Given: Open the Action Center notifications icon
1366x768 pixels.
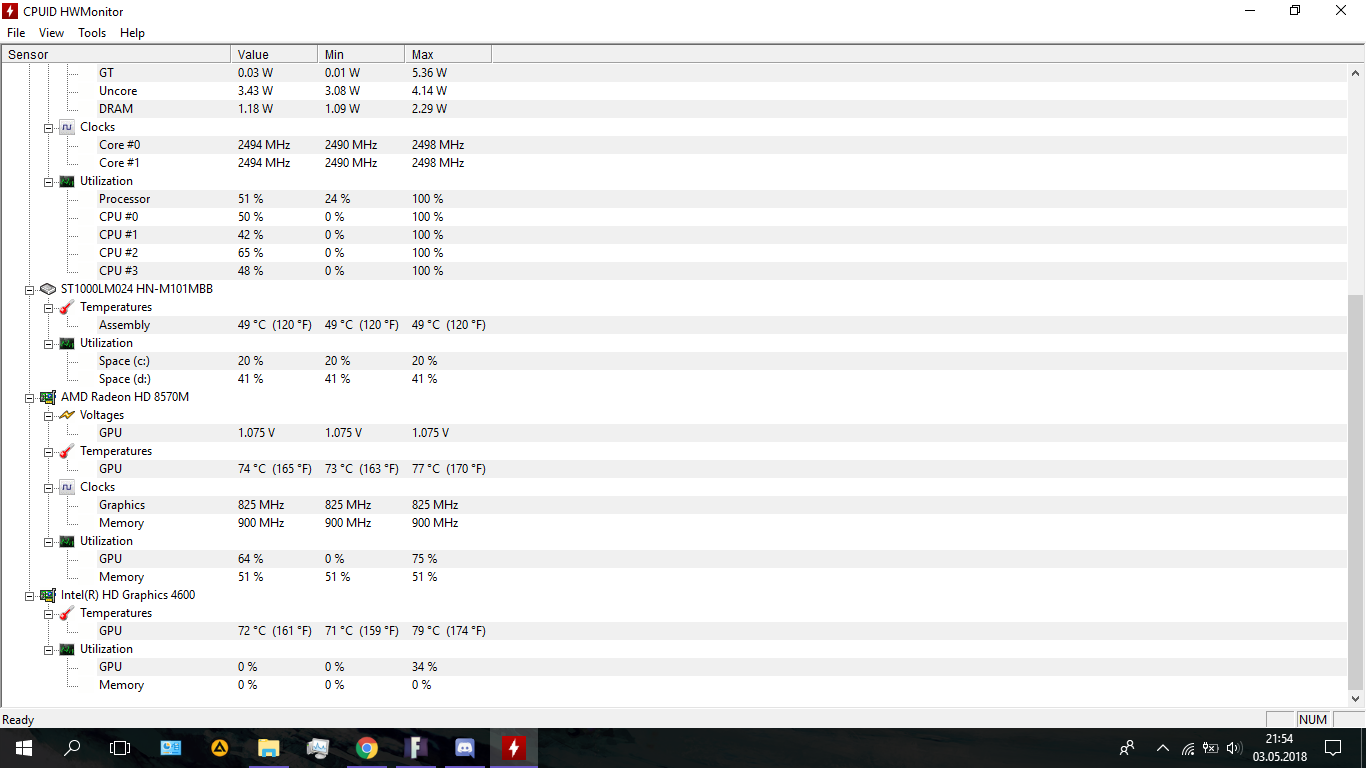Looking at the screenshot, I should pyautogui.click(x=1333, y=747).
